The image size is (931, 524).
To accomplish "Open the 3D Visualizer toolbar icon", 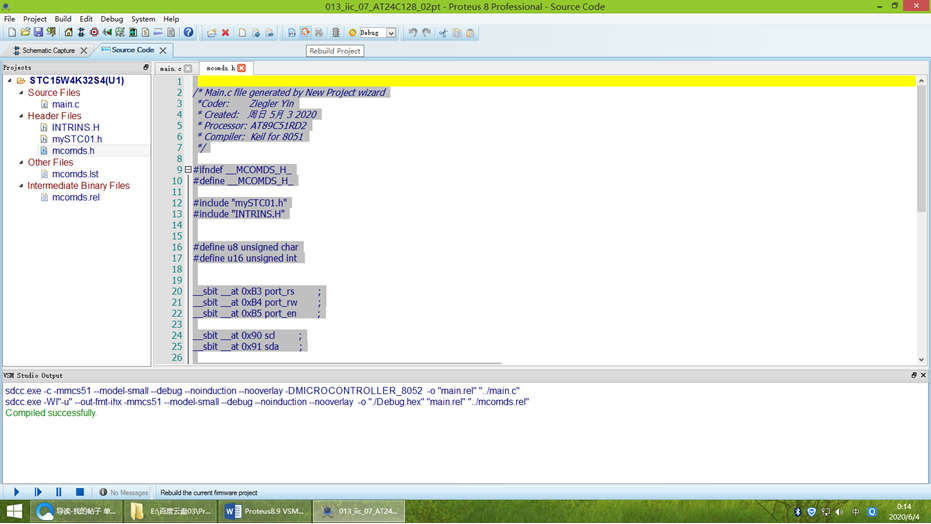I will [107, 33].
